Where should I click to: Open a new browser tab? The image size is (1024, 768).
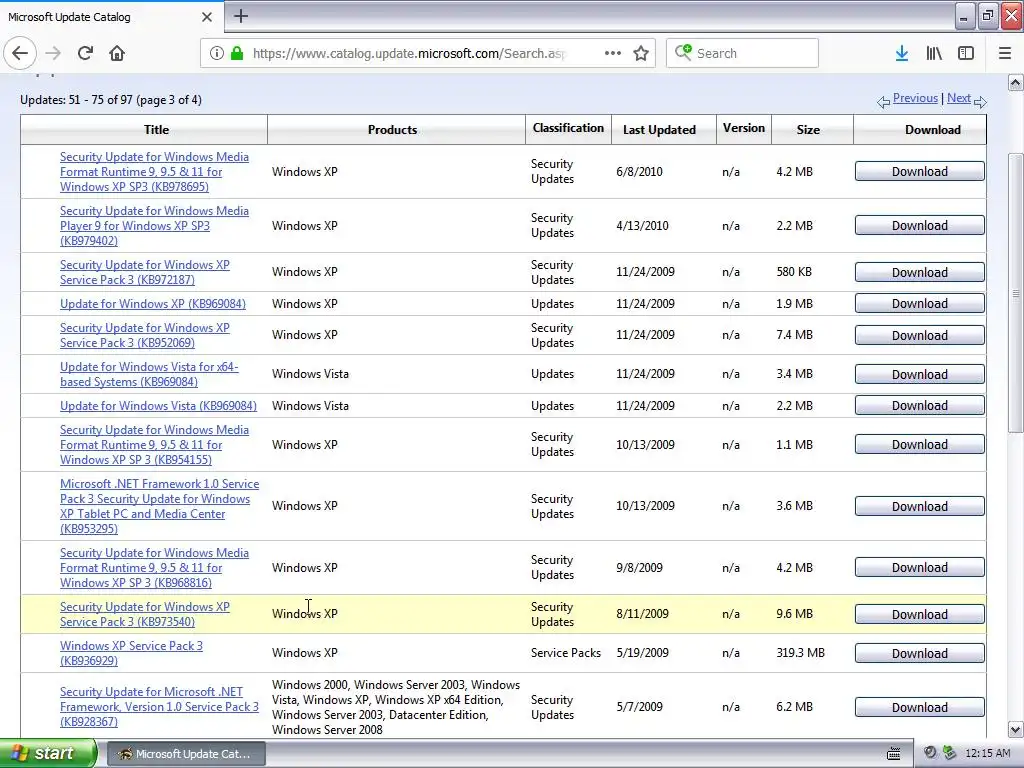click(240, 16)
